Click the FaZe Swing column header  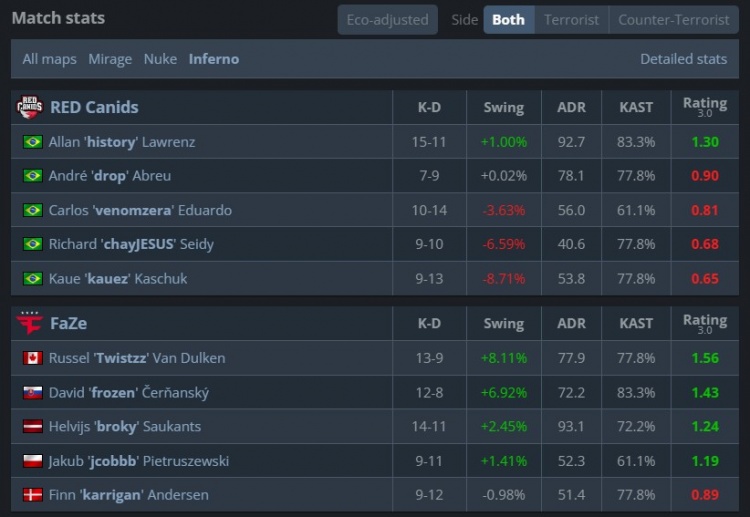pos(503,324)
